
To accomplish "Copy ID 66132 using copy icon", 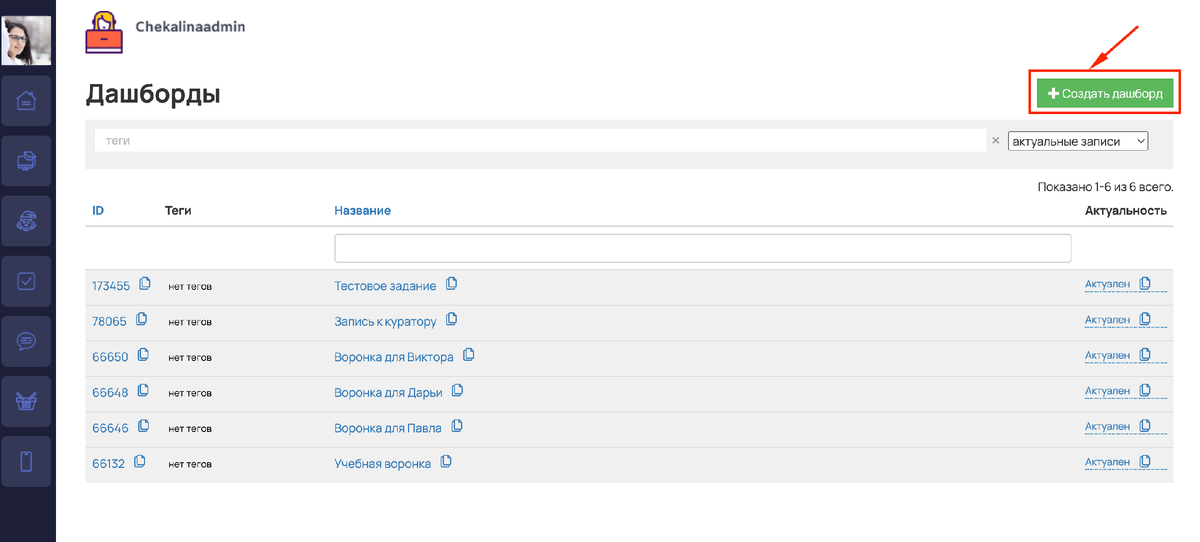I will click(x=140, y=462).
